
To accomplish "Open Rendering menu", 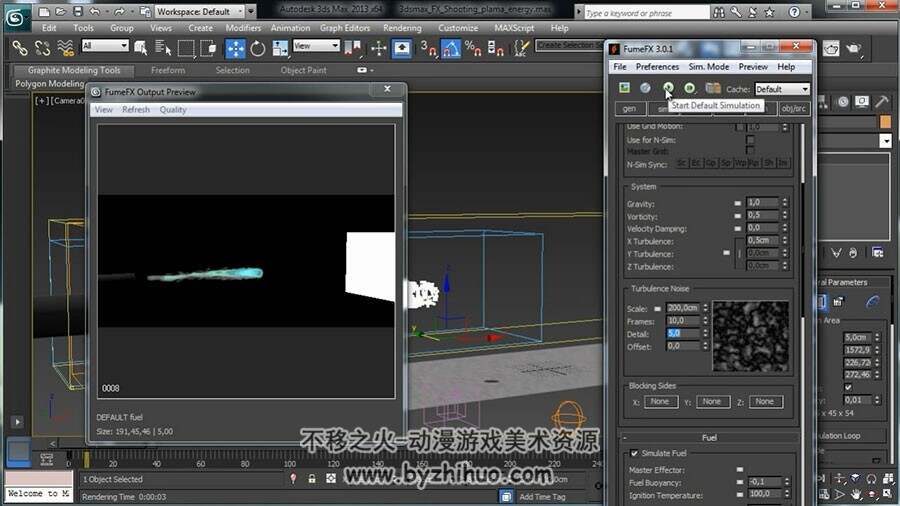I will (402, 28).
